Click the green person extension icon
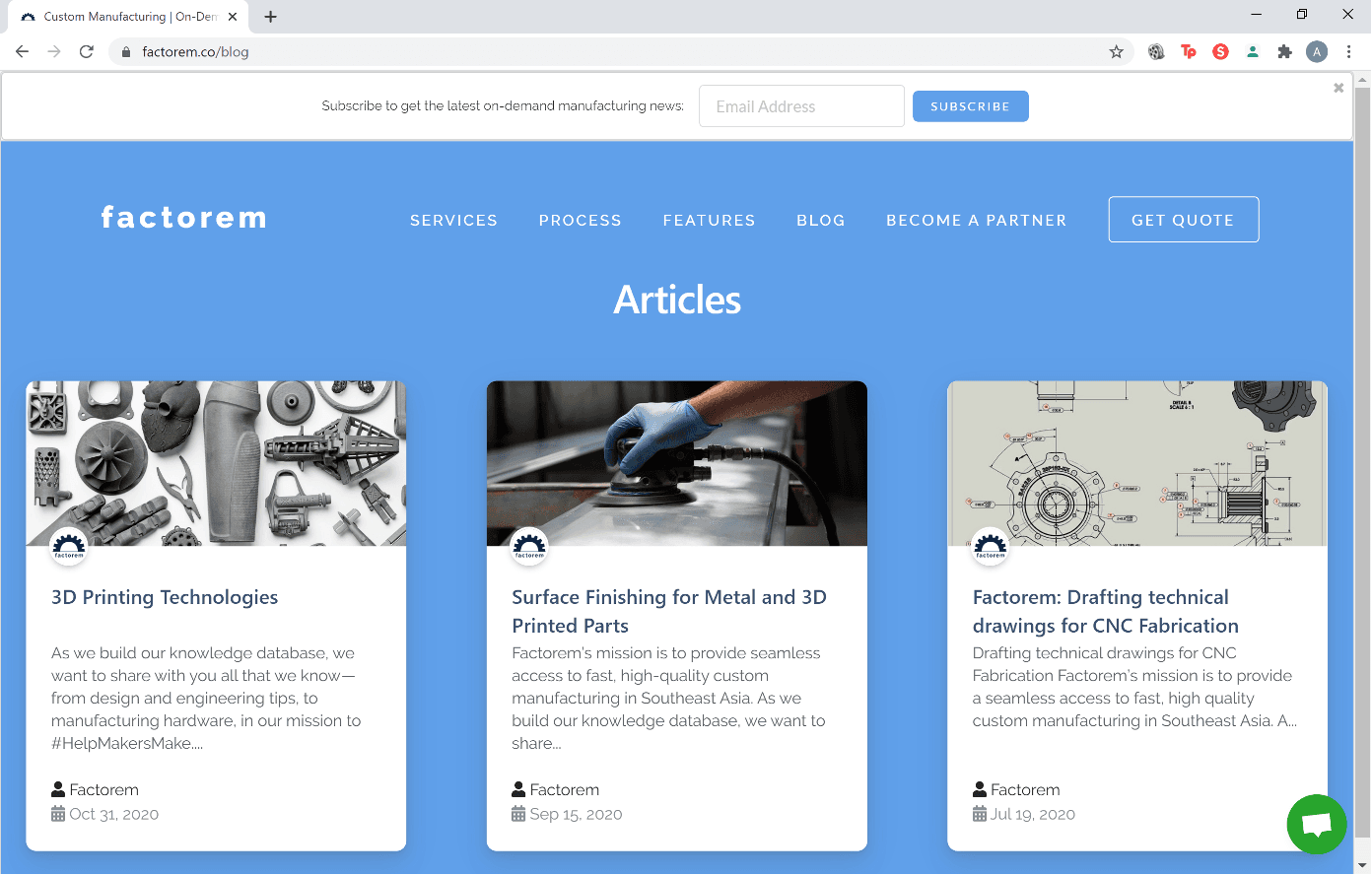The width and height of the screenshot is (1372, 875). coord(1253,51)
